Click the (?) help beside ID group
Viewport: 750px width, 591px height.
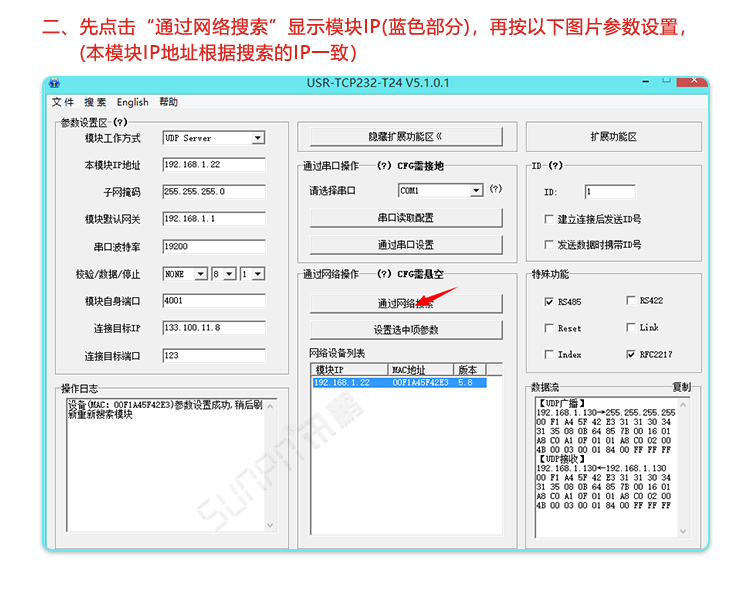pos(555,165)
